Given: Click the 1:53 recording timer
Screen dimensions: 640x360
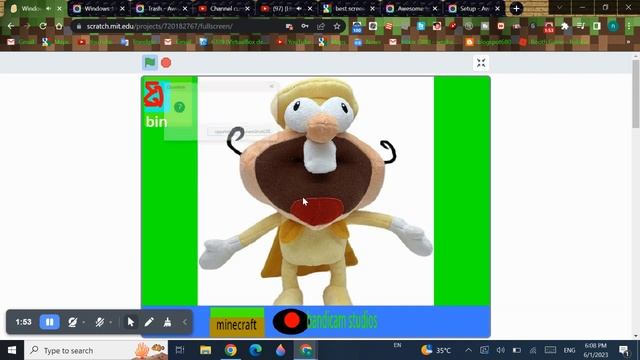Looking at the screenshot, I should (x=23, y=322).
